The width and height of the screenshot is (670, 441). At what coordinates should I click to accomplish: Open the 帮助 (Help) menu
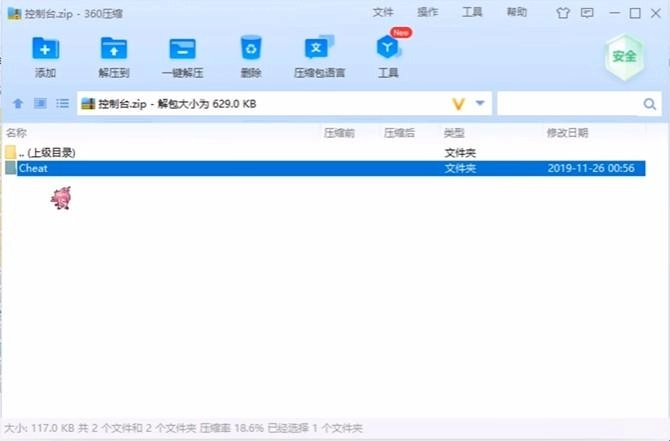coord(516,13)
